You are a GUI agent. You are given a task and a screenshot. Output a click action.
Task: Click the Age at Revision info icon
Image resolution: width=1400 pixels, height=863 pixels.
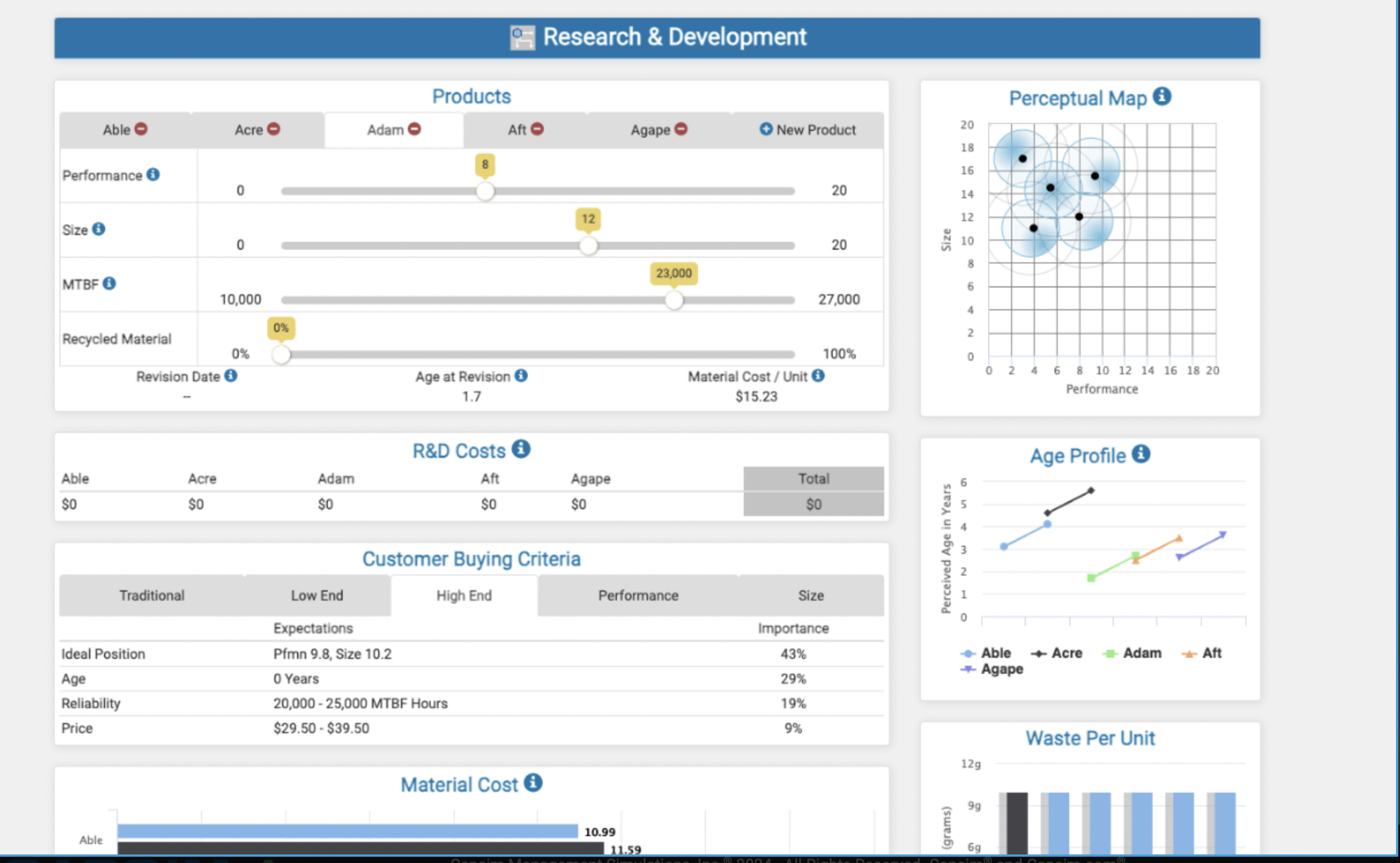tap(521, 375)
